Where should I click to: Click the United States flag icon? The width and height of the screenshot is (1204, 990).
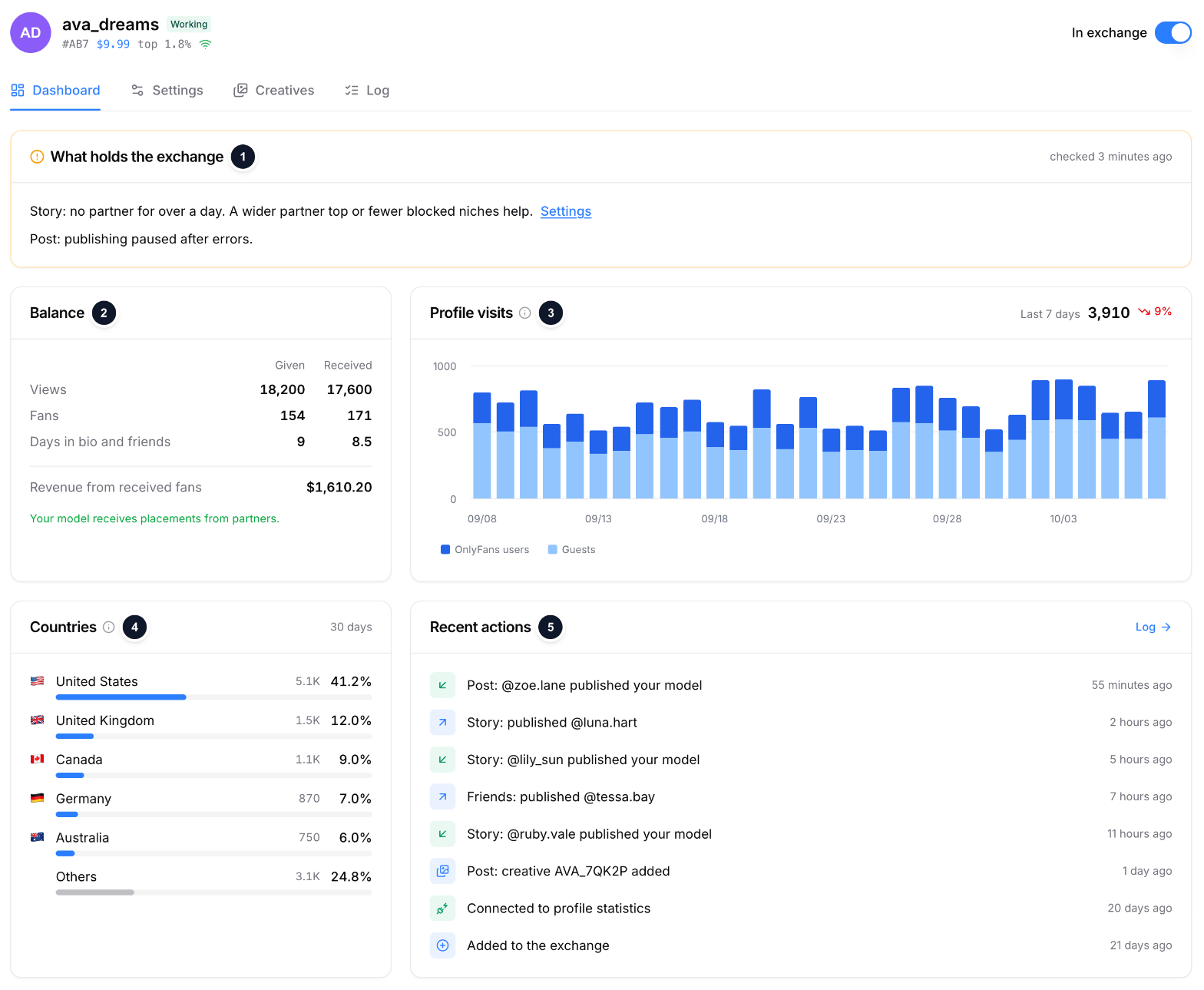pyautogui.click(x=37, y=680)
